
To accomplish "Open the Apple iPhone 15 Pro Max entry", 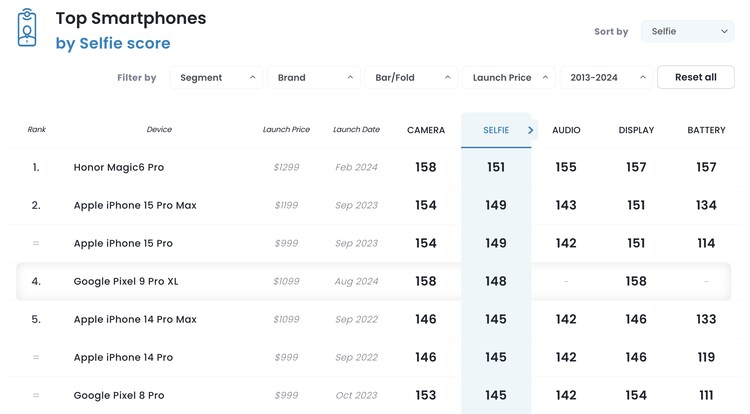I will [135, 206].
